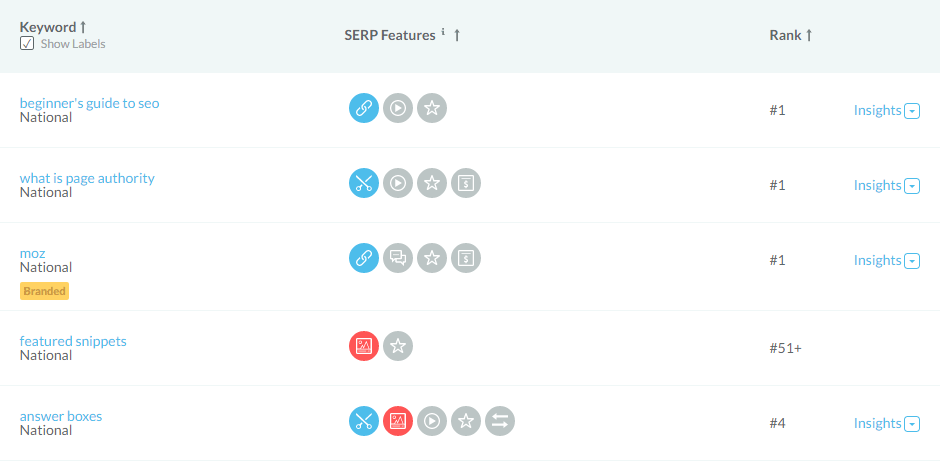The height and width of the screenshot is (461, 940).
Task: Toggle the Show Labels checkbox
Action: 27,44
